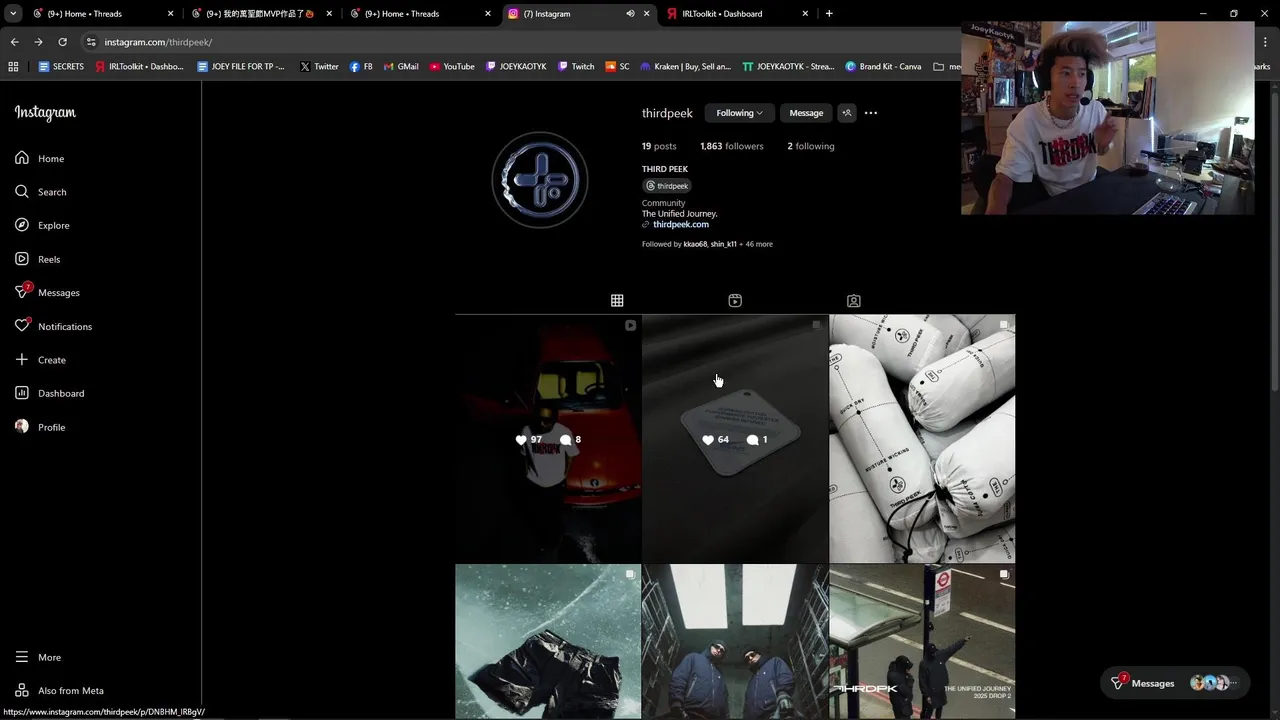The width and height of the screenshot is (1280, 720).
Task: Open the Kraken bookmark
Action: [686, 67]
